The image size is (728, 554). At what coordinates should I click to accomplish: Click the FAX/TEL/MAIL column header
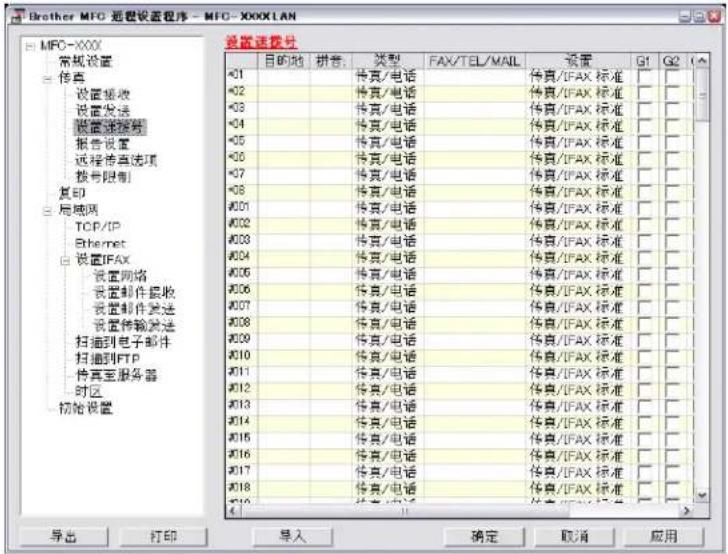pos(474,61)
